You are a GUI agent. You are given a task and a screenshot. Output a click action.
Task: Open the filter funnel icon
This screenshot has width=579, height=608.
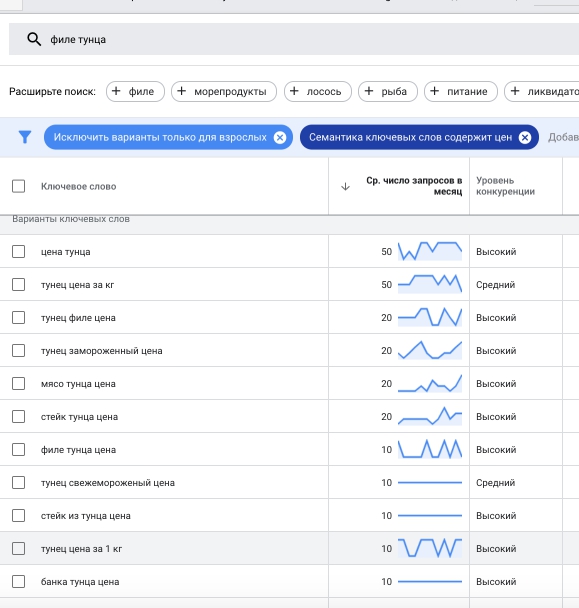click(x=25, y=137)
